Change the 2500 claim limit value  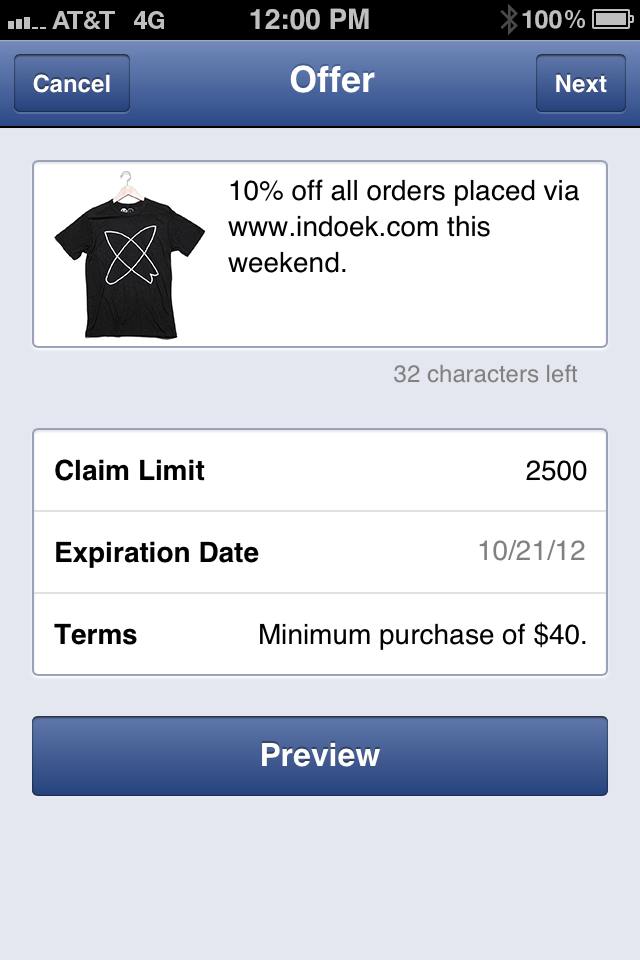tap(556, 471)
